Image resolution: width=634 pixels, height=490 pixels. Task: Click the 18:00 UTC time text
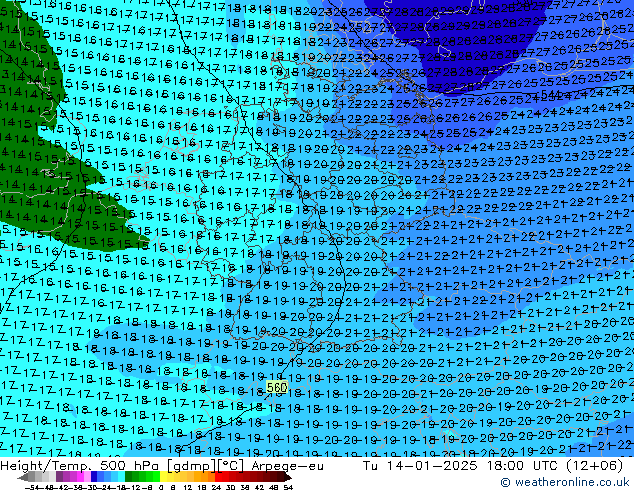523,466
